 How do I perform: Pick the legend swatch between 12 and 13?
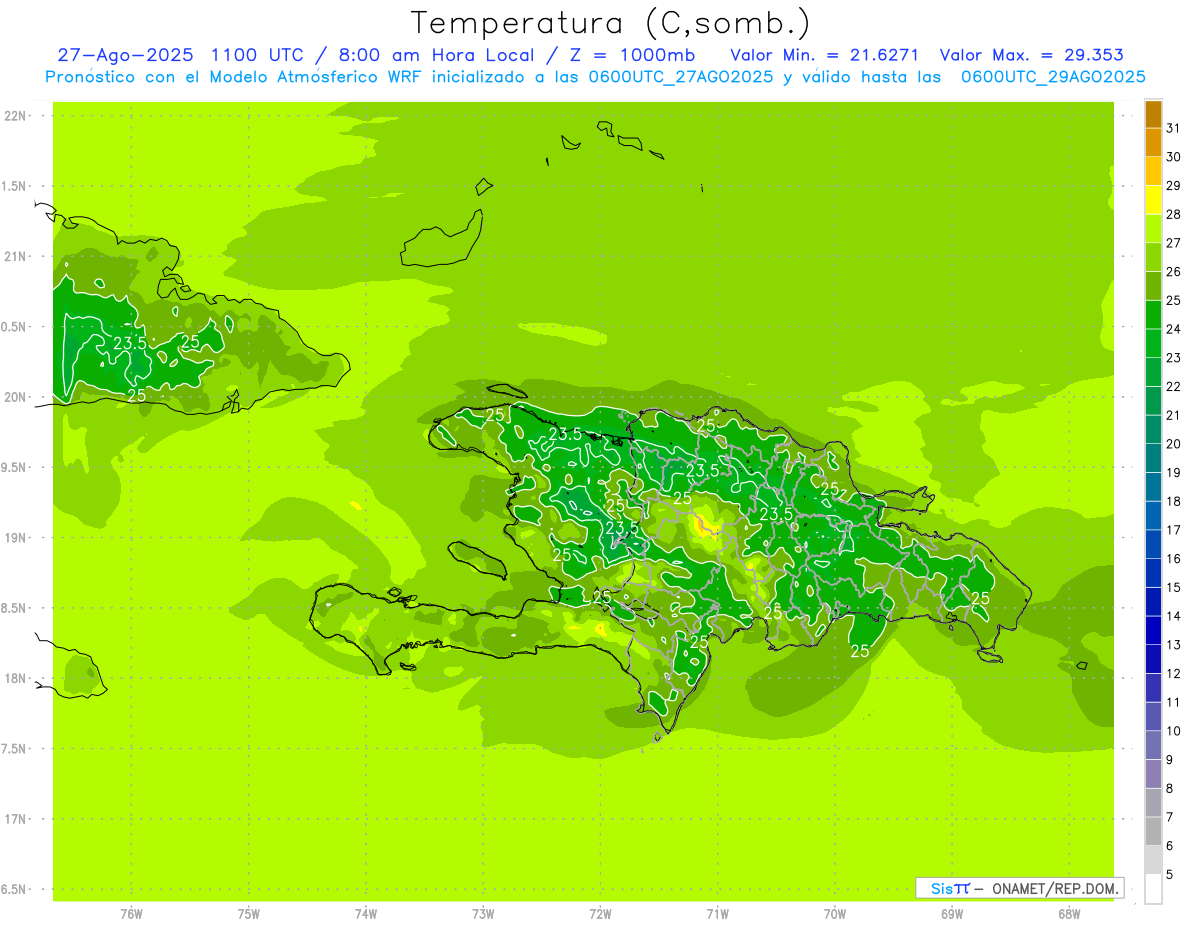tap(1153, 659)
